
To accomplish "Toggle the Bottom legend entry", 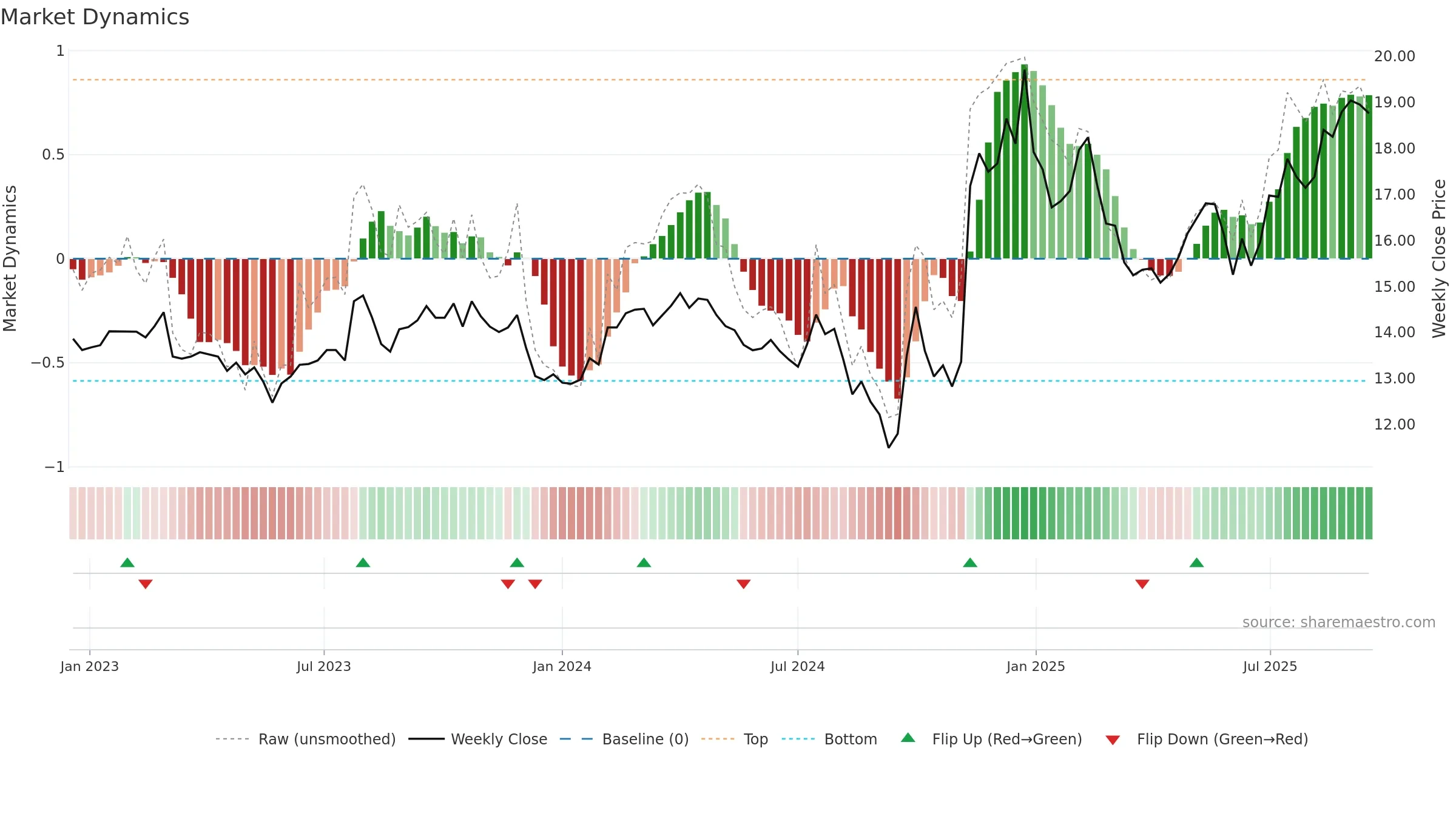I will point(829,739).
